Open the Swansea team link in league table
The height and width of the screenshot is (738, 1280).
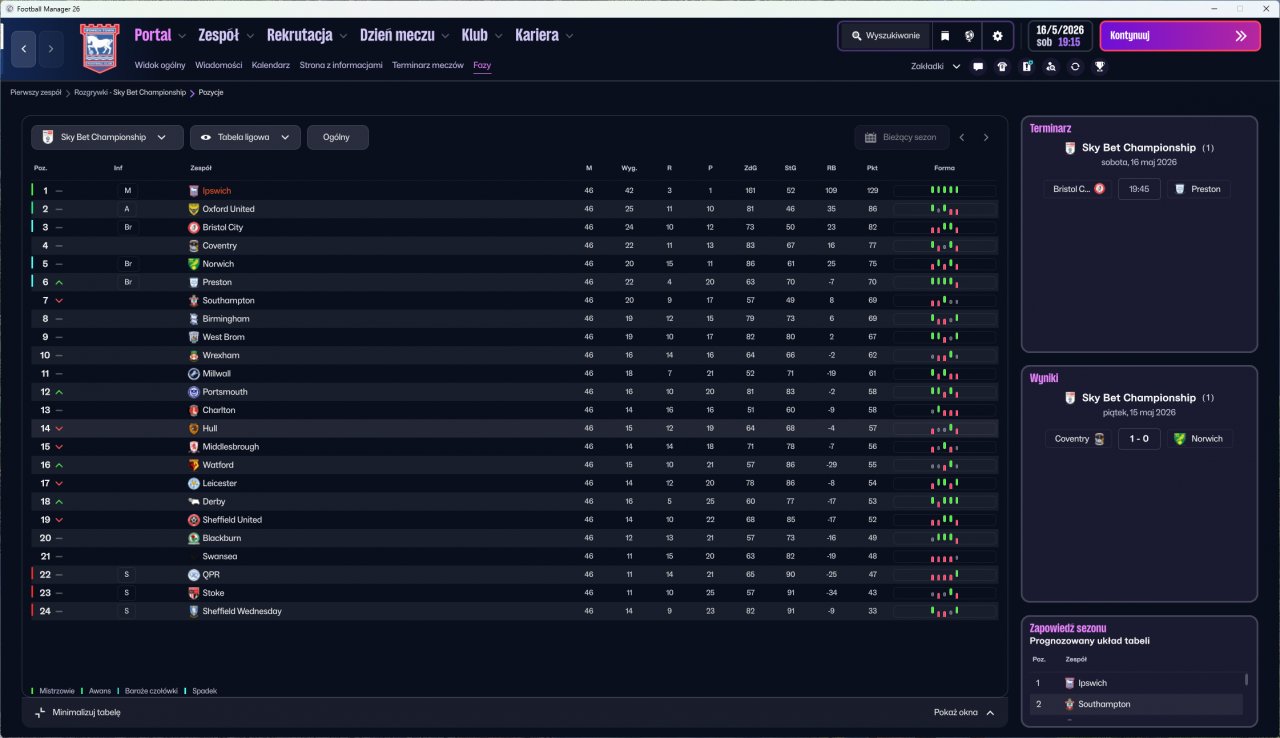[220, 556]
